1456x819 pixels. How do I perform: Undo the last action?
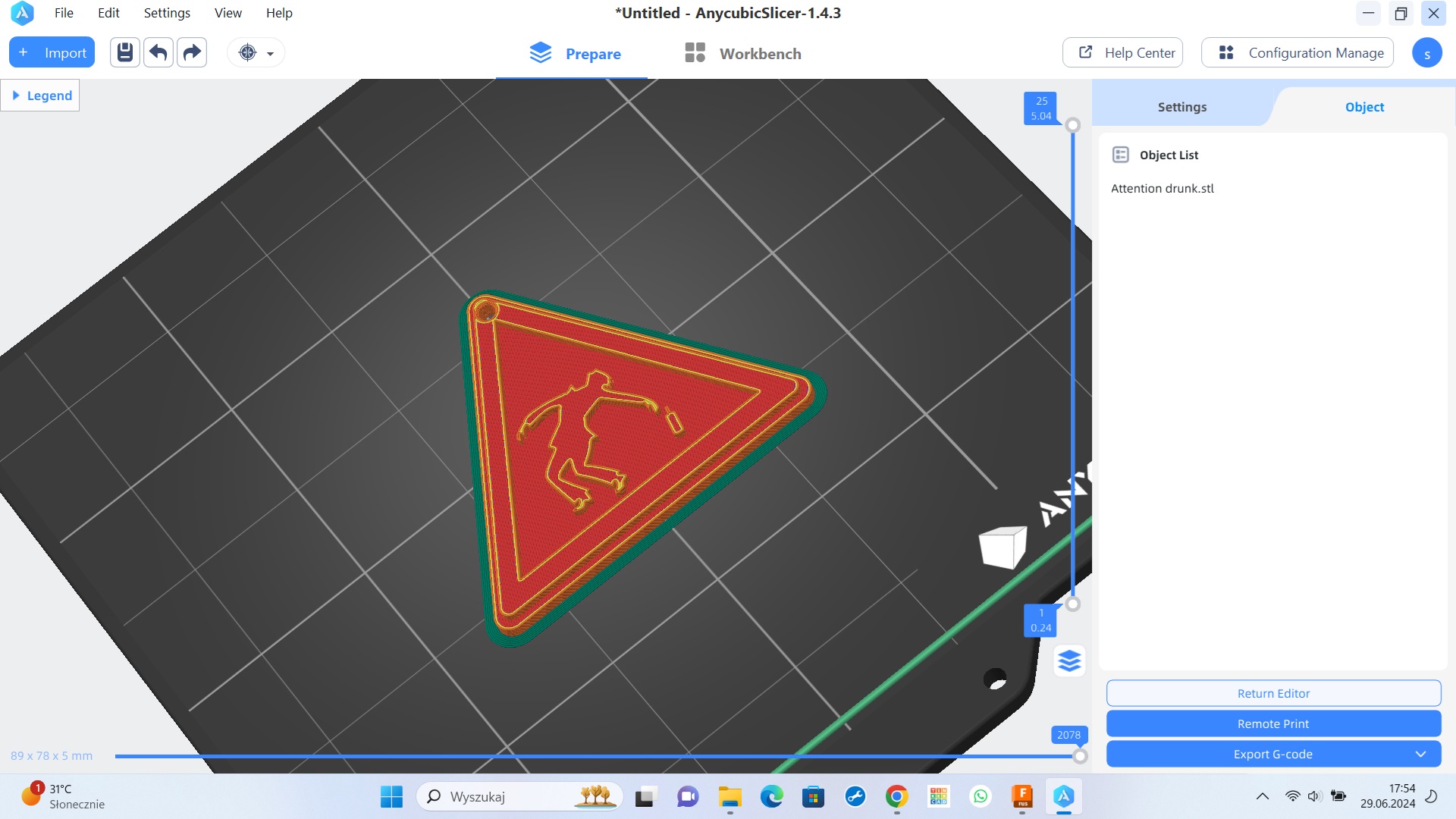pos(158,52)
